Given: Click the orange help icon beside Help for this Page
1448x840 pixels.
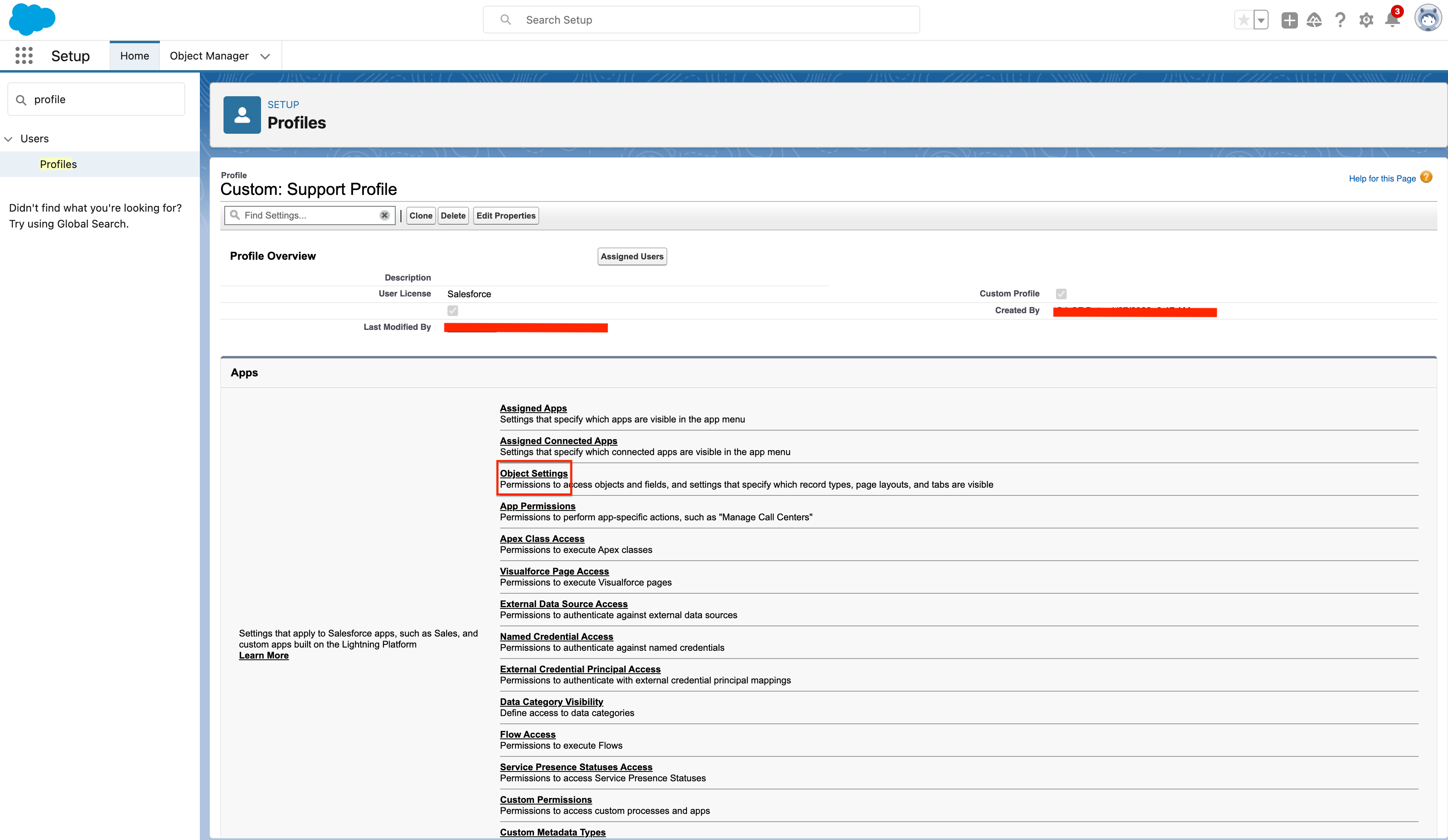Looking at the screenshot, I should [1426, 177].
